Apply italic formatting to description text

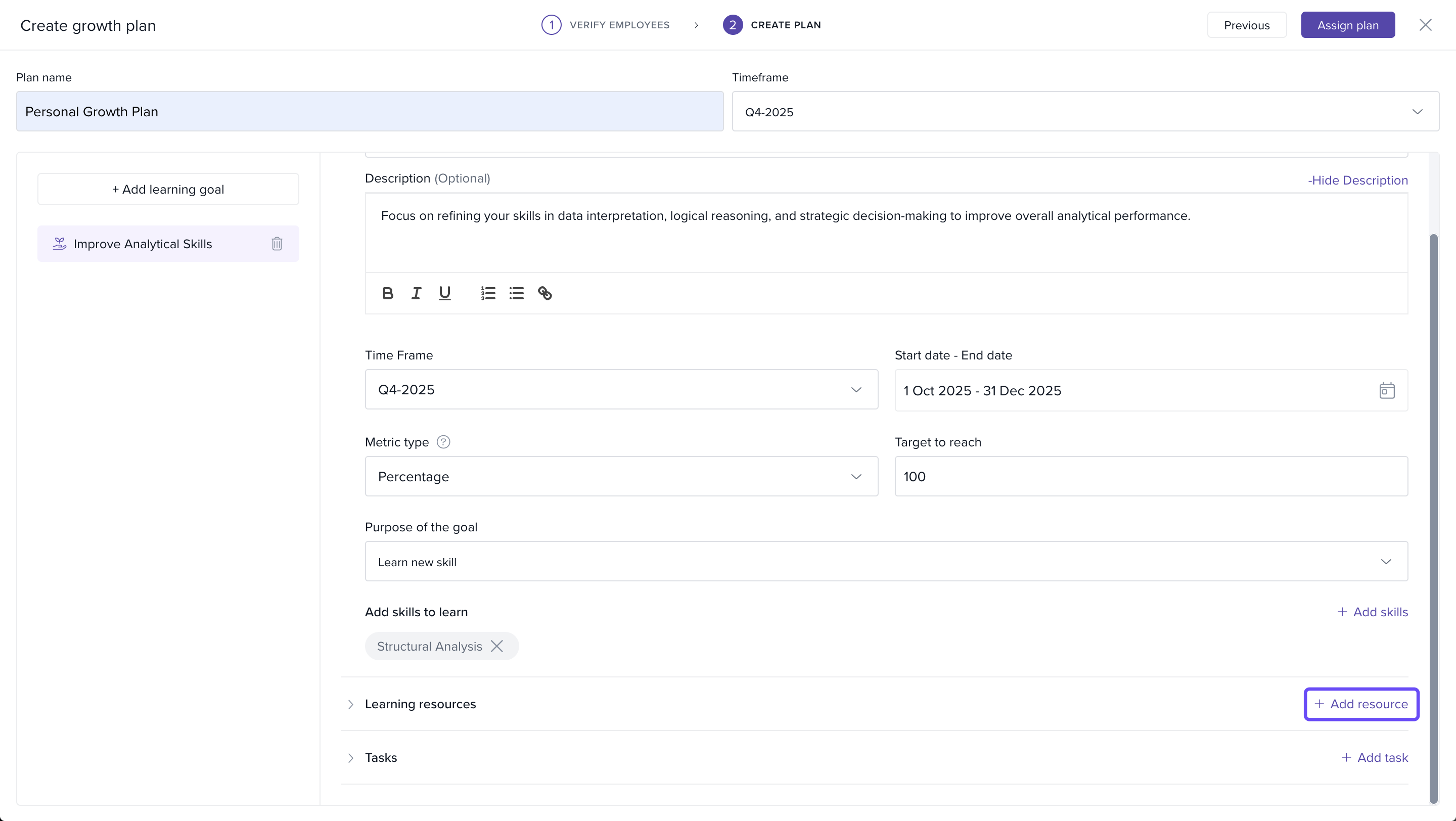pyautogui.click(x=416, y=293)
